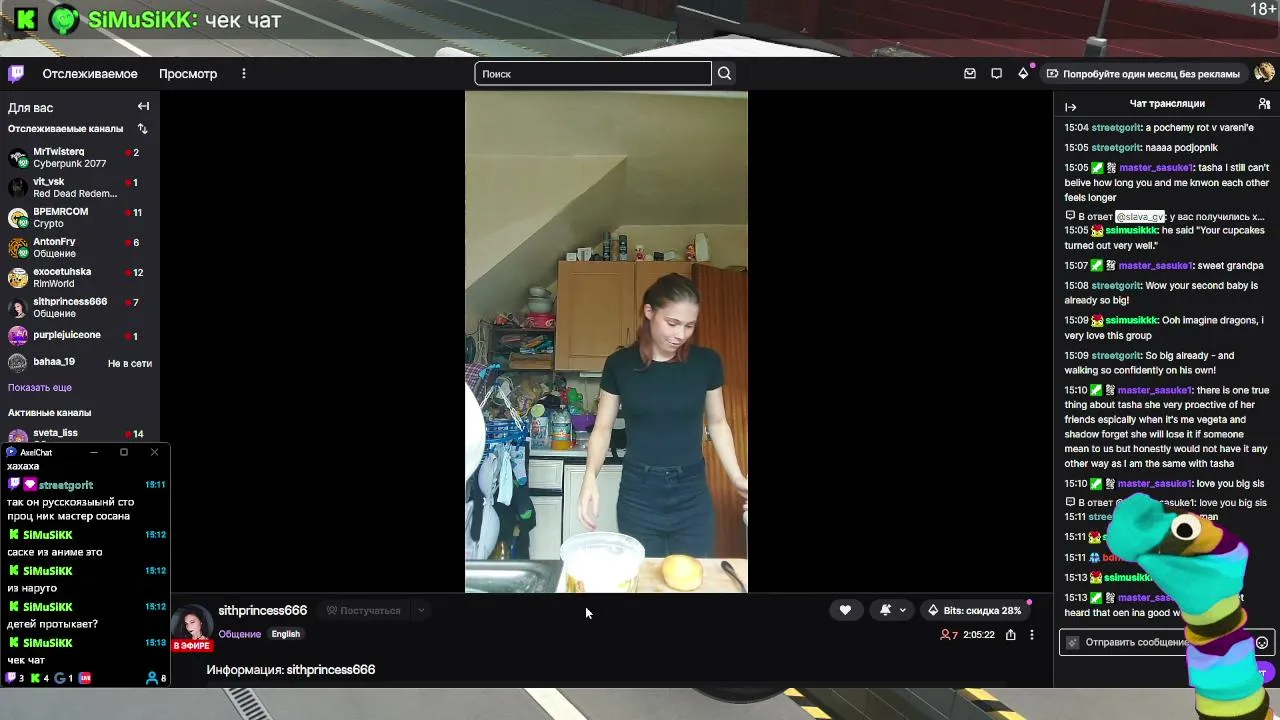Open the Просмотр tab
Image resolution: width=1280 pixels, height=720 pixels.
pyautogui.click(x=188, y=74)
